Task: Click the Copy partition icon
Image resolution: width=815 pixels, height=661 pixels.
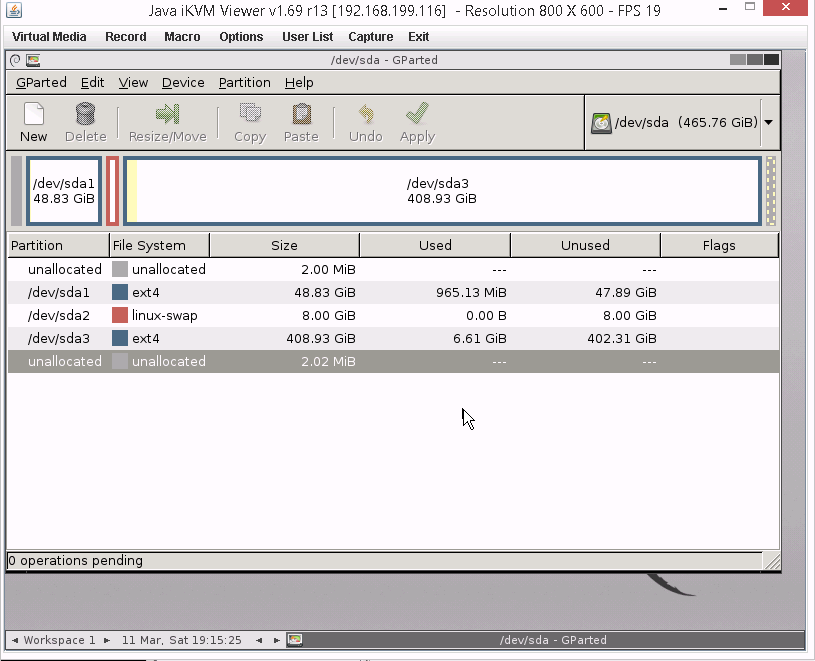Action: point(250,113)
